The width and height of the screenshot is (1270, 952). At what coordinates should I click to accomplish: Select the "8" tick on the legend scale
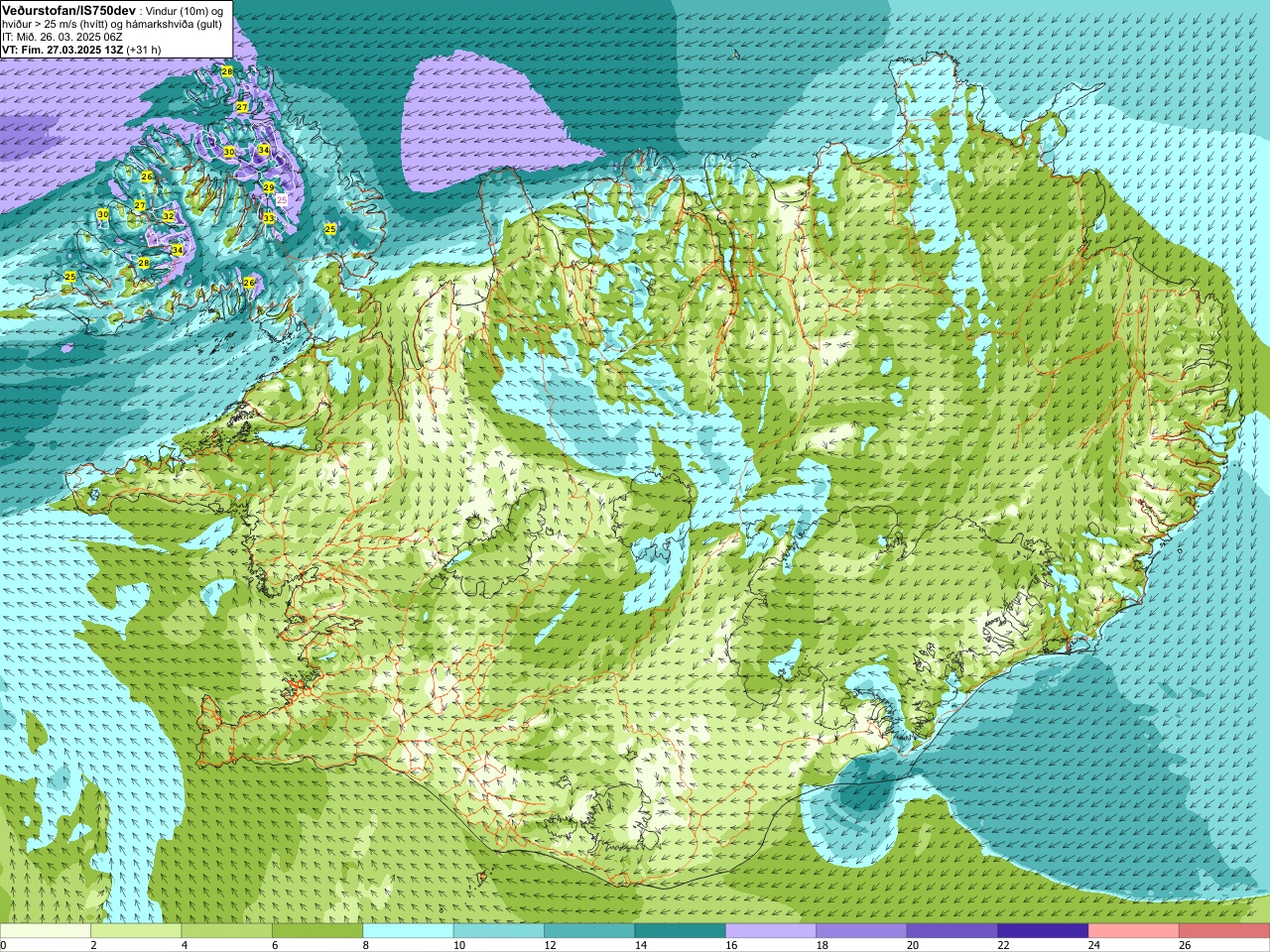(366, 945)
